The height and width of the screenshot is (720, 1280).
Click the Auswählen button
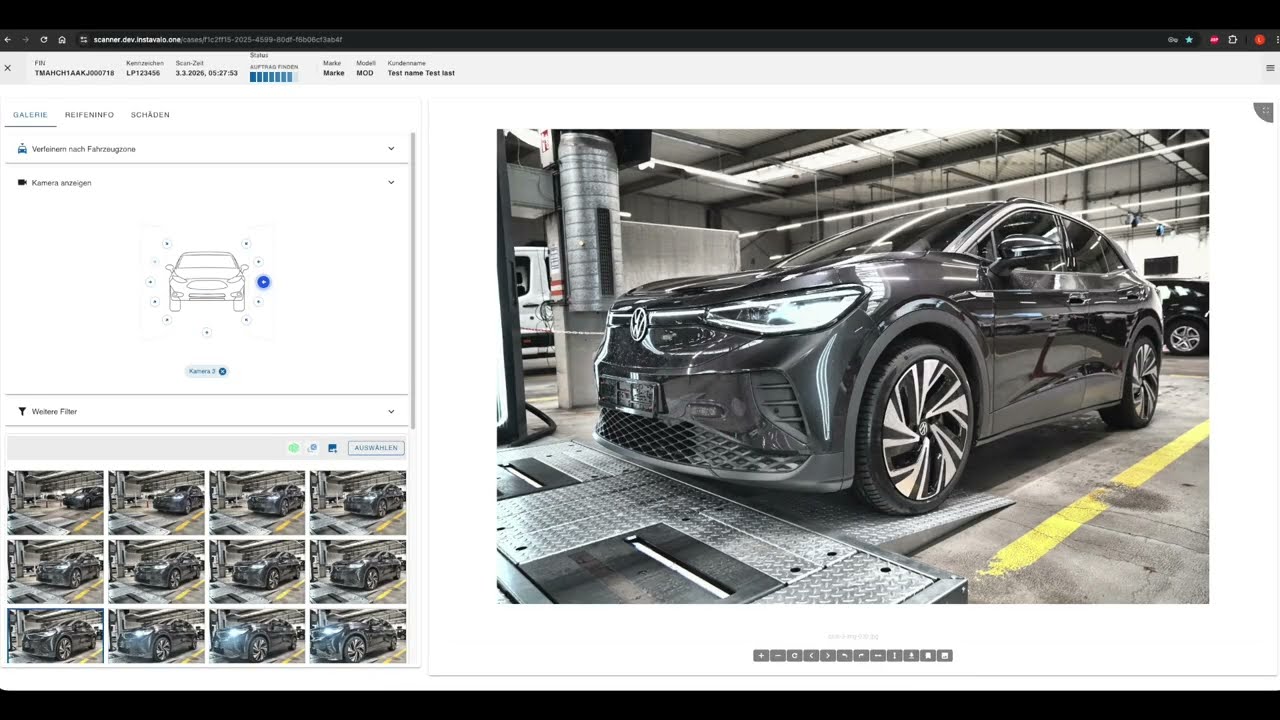tap(376, 448)
